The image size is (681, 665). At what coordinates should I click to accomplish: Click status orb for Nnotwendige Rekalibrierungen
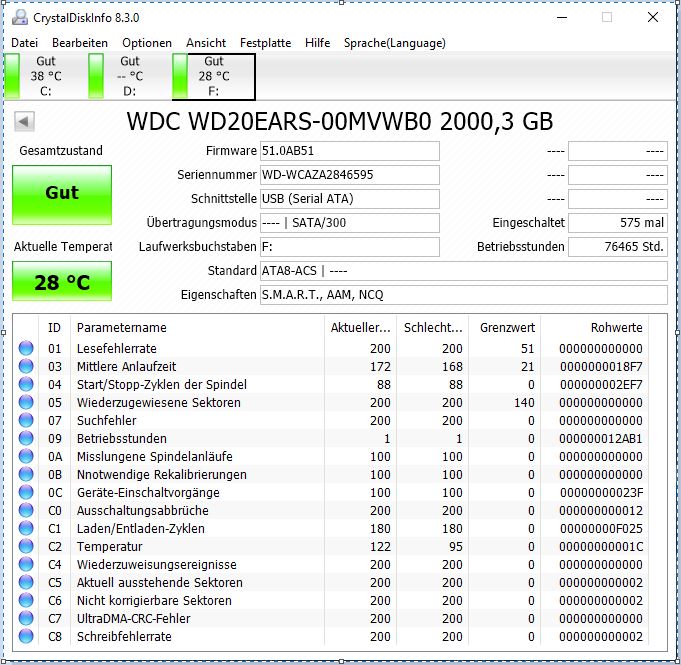(26, 474)
